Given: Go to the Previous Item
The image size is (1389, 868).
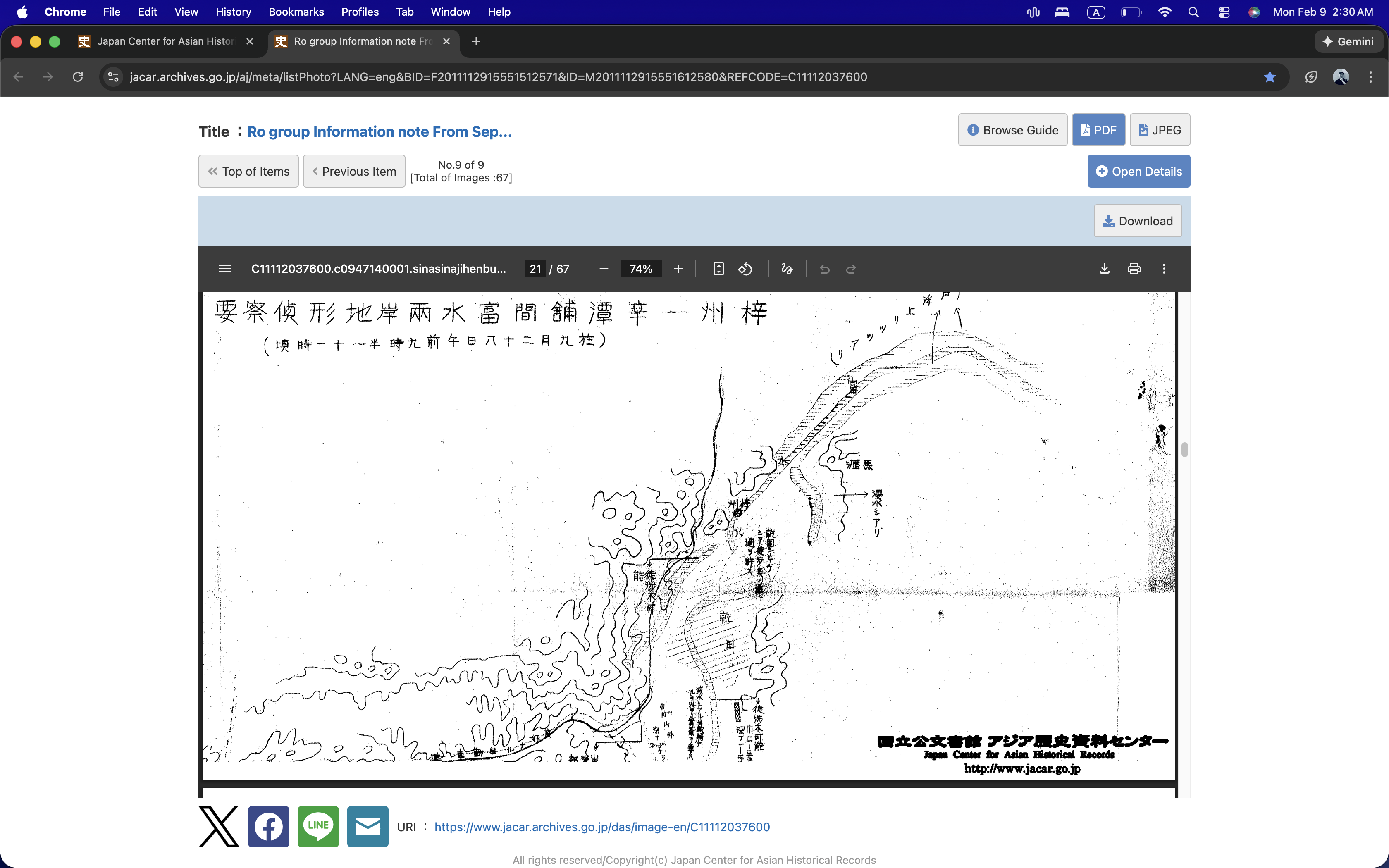Looking at the screenshot, I should 354,171.
